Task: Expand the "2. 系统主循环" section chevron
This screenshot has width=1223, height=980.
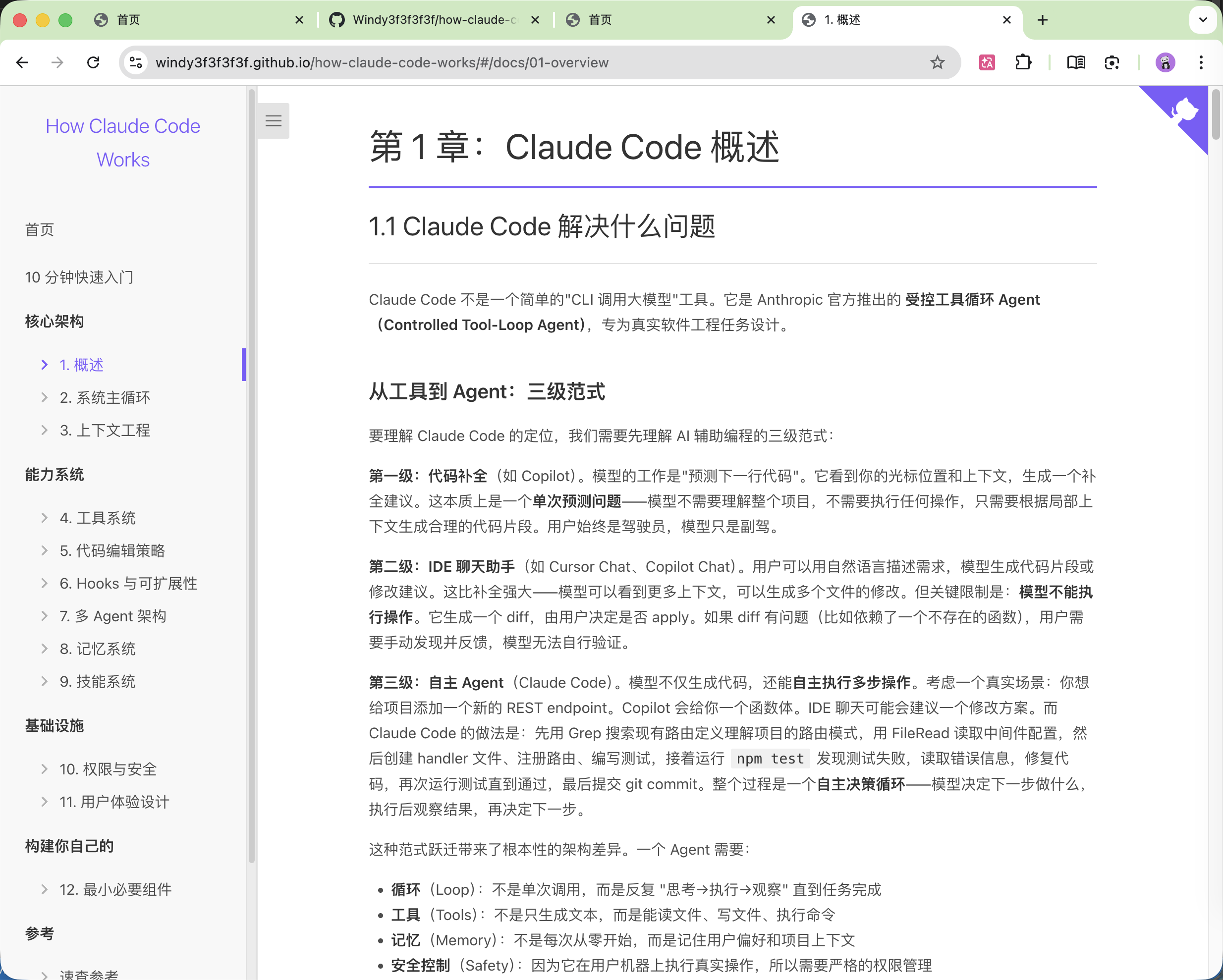Action: pyautogui.click(x=45, y=397)
